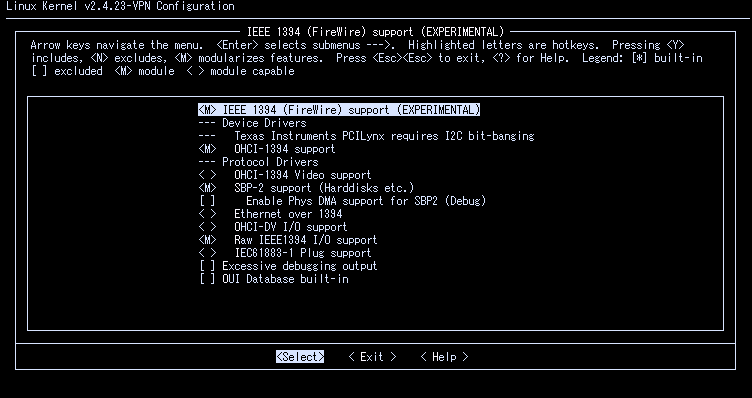The width and height of the screenshot is (752, 398).
Task: Toggle <M> marker for Raw IEEE1394 I/O support
Action: coord(207,240)
